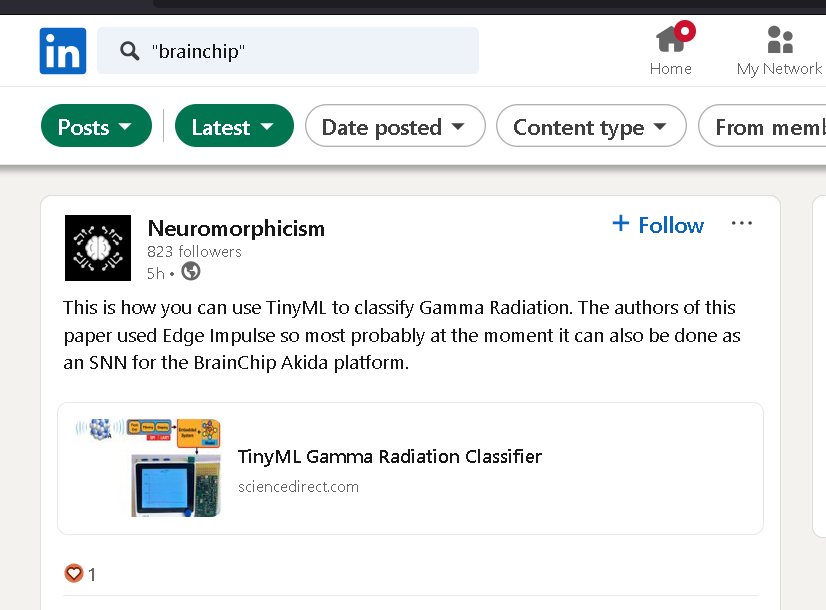Click into the "brainchip" search field
The width and height of the screenshot is (826, 610).
click(x=288, y=51)
